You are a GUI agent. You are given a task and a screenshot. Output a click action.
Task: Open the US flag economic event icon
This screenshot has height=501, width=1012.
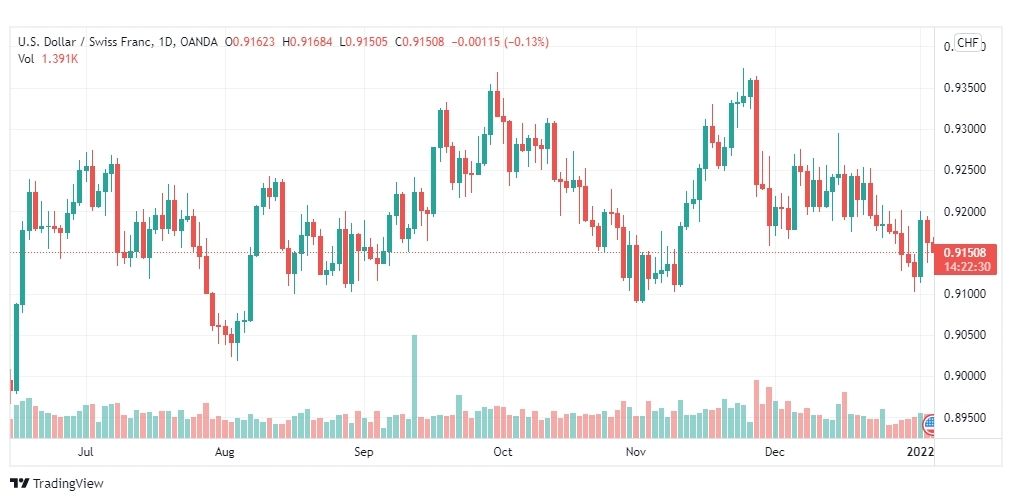(928, 424)
